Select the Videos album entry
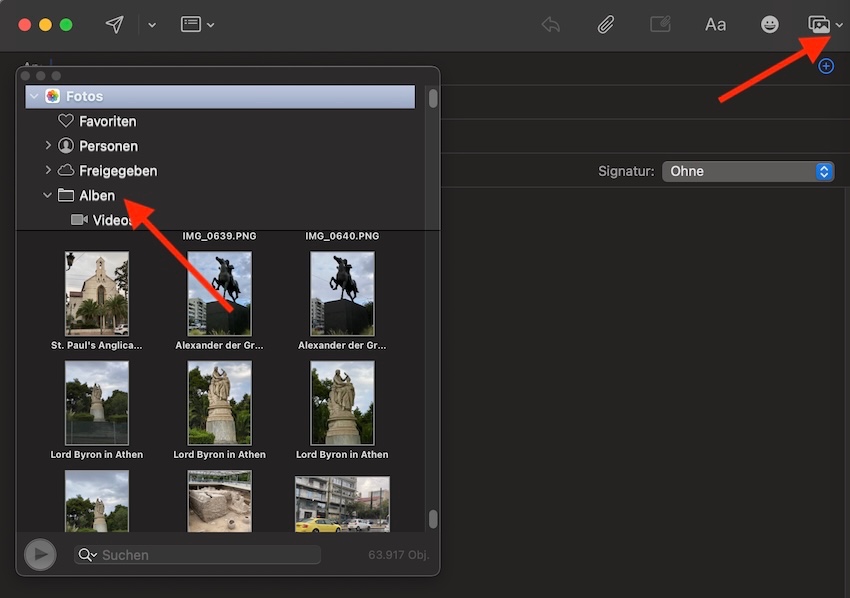 [x=112, y=220]
